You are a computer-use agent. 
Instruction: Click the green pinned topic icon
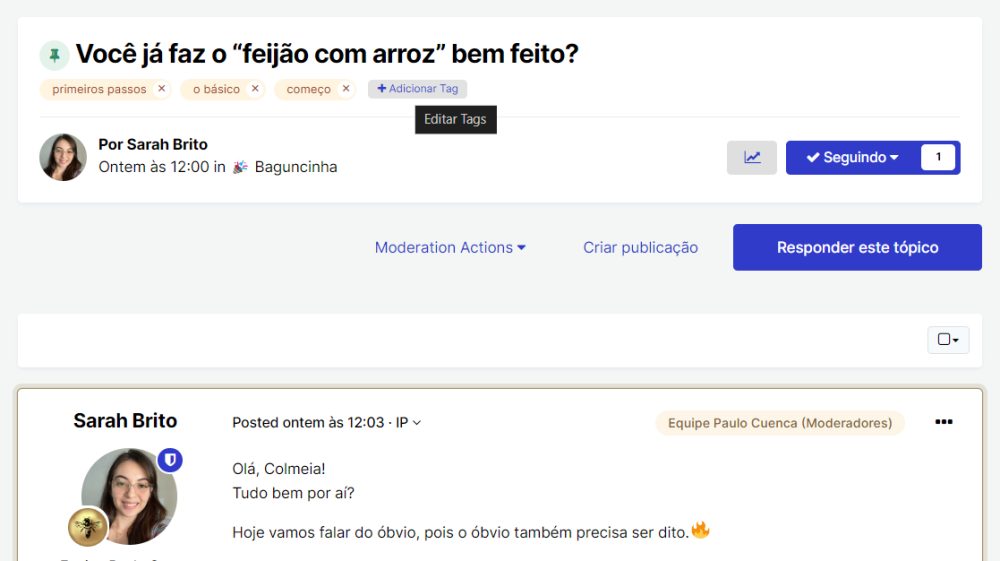[54, 55]
